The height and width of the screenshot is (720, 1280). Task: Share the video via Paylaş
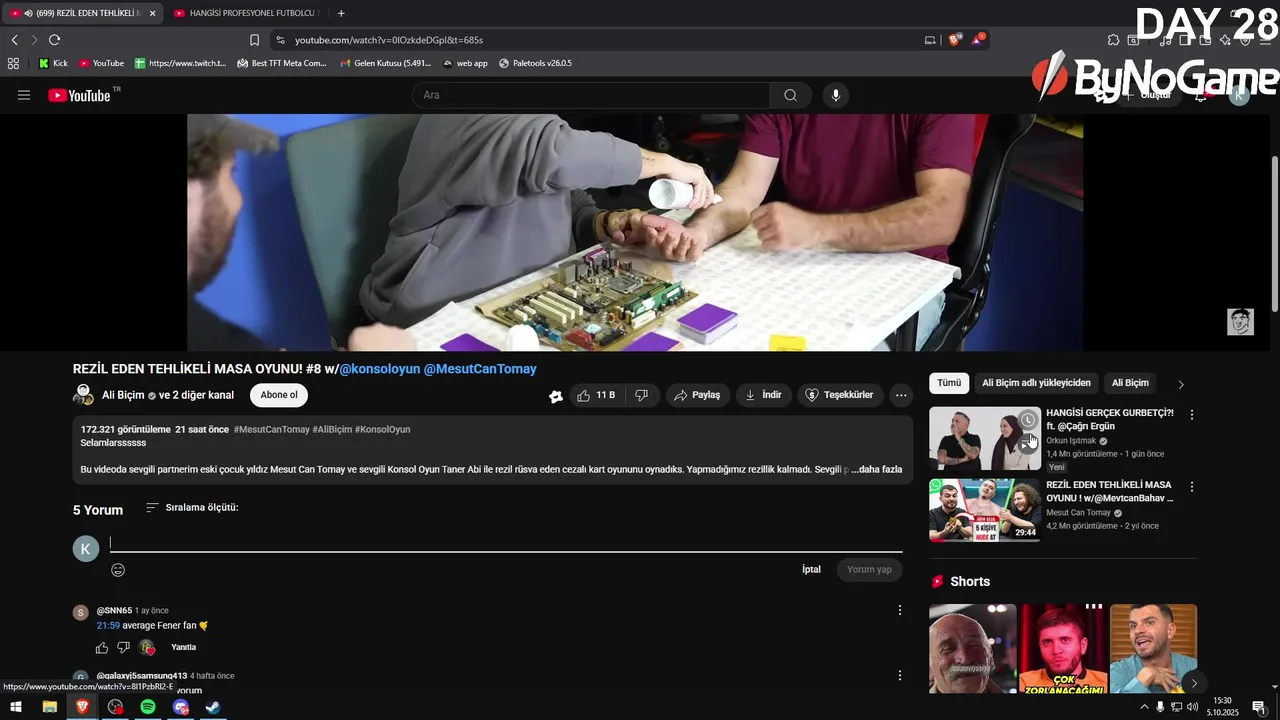click(x=697, y=395)
